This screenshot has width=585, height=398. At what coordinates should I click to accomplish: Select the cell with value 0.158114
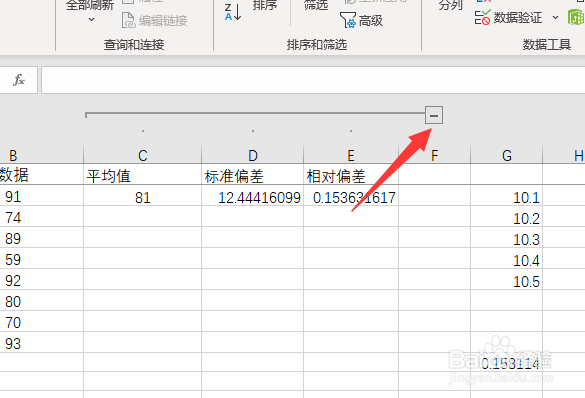507,362
